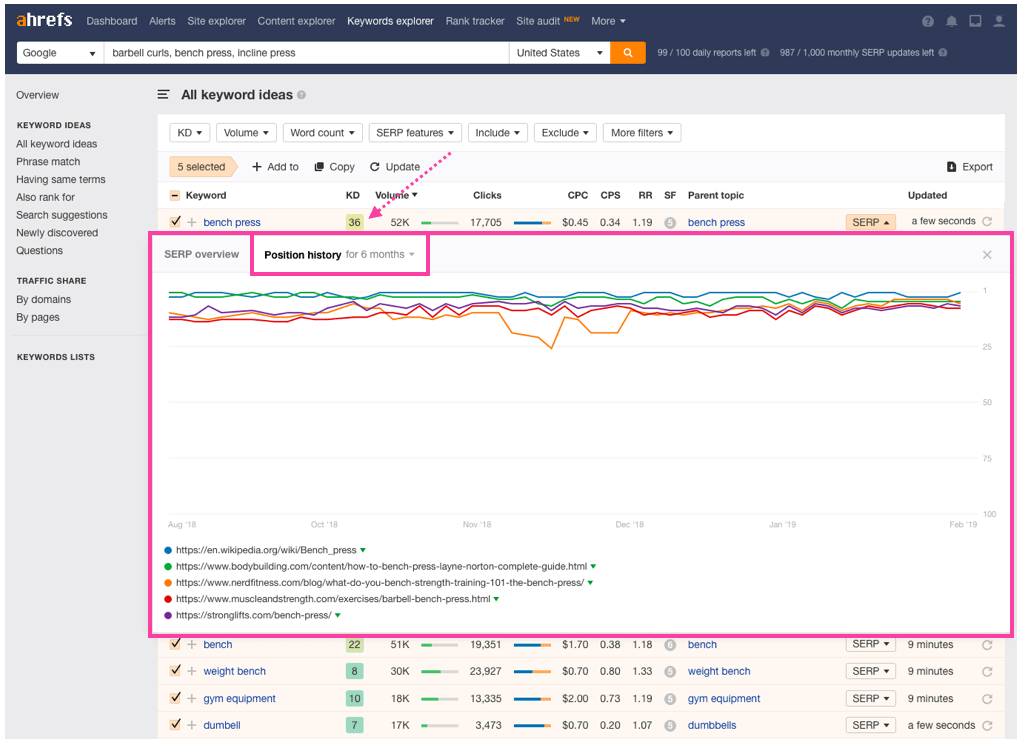Click the monitor icon in header
The height and width of the screenshot is (745, 1022).
pos(975,22)
